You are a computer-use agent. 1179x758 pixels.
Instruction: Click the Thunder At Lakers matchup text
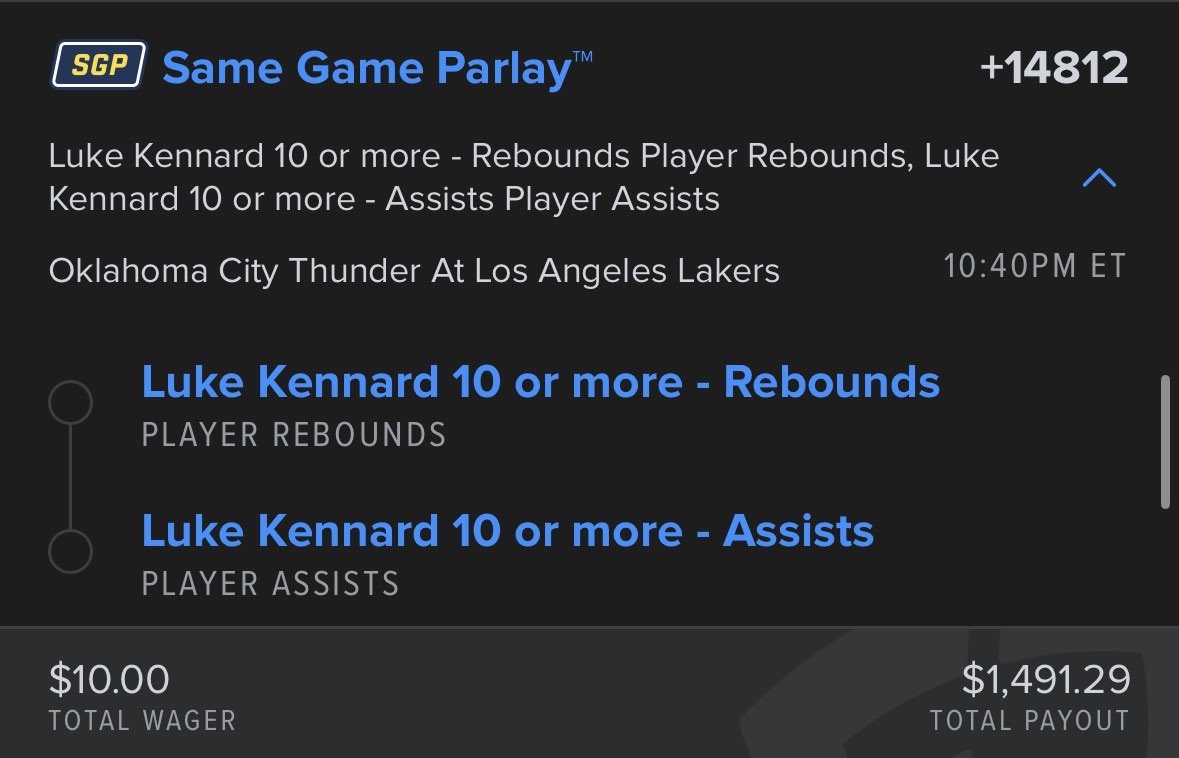pos(414,271)
